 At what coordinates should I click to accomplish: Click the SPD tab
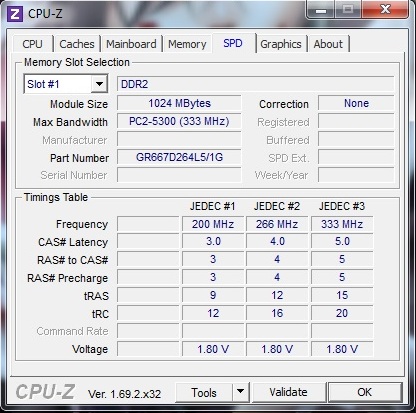[233, 43]
